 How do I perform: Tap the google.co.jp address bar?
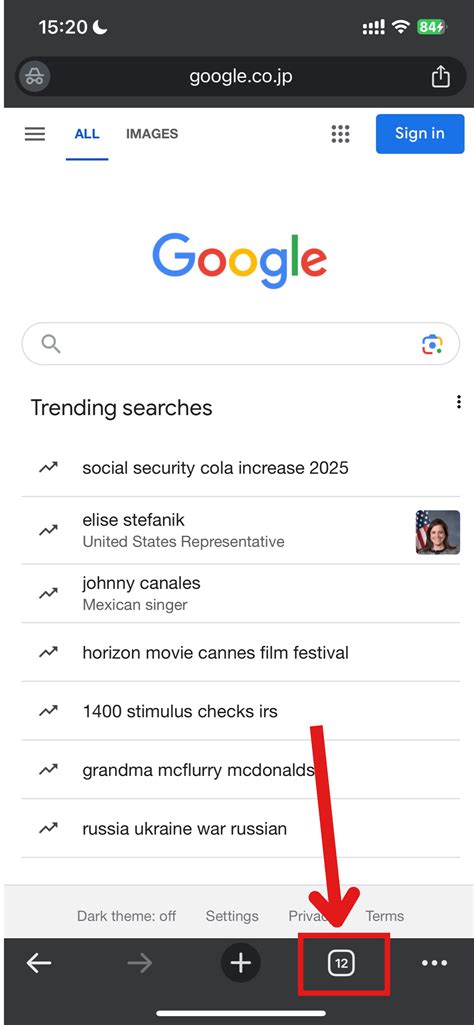click(241, 76)
